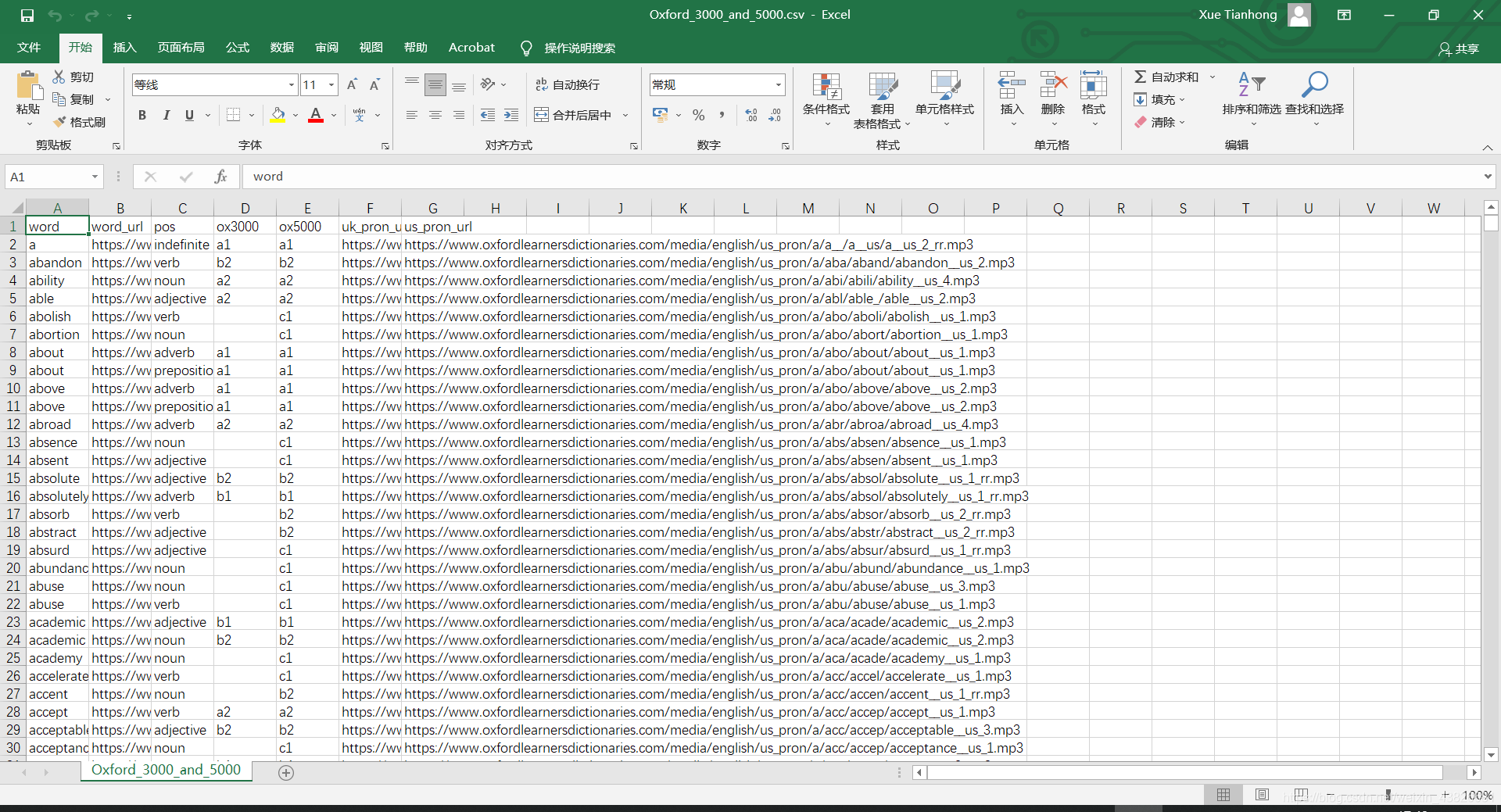Open the Name Box dropdown arrow
Image resolution: width=1501 pixels, height=812 pixels.
coord(95,177)
